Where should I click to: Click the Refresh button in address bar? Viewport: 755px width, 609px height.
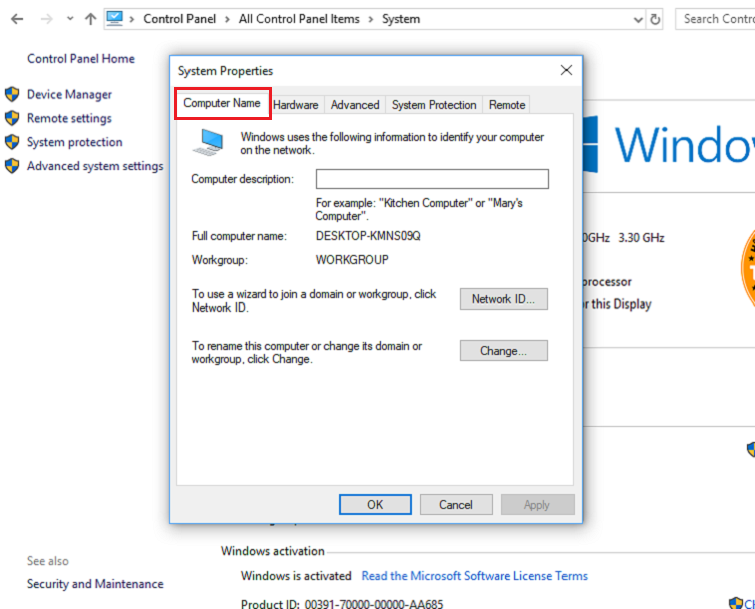655,19
